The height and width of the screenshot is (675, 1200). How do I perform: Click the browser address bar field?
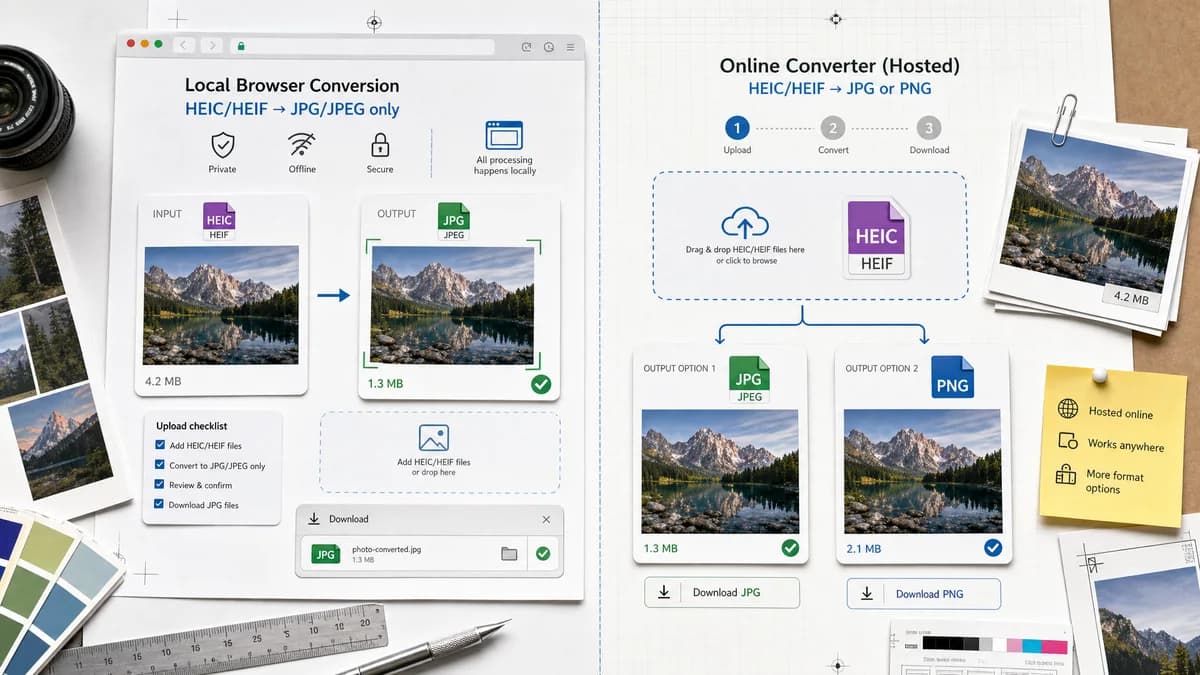pyautogui.click(x=362, y=46)
